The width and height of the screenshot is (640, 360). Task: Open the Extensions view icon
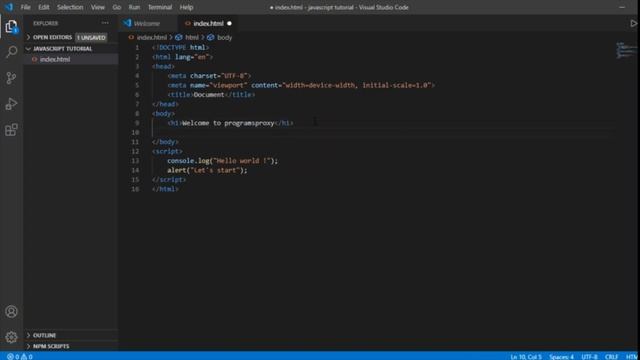(11, 130)
